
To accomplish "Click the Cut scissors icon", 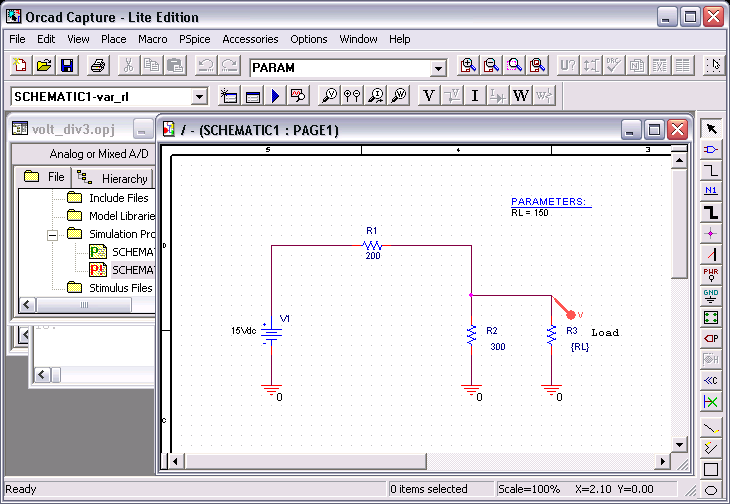I will (128, 66).
